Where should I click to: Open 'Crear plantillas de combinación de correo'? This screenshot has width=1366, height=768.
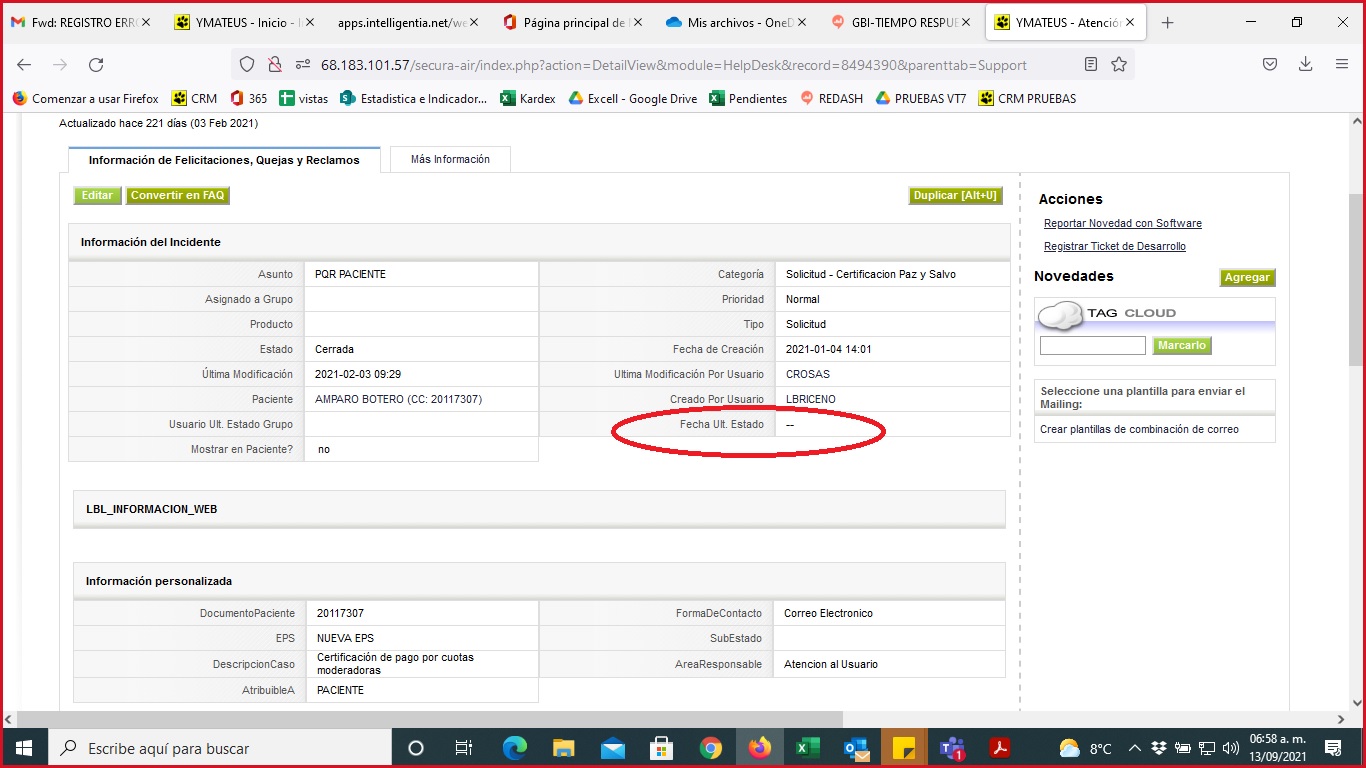(1139, 429)
